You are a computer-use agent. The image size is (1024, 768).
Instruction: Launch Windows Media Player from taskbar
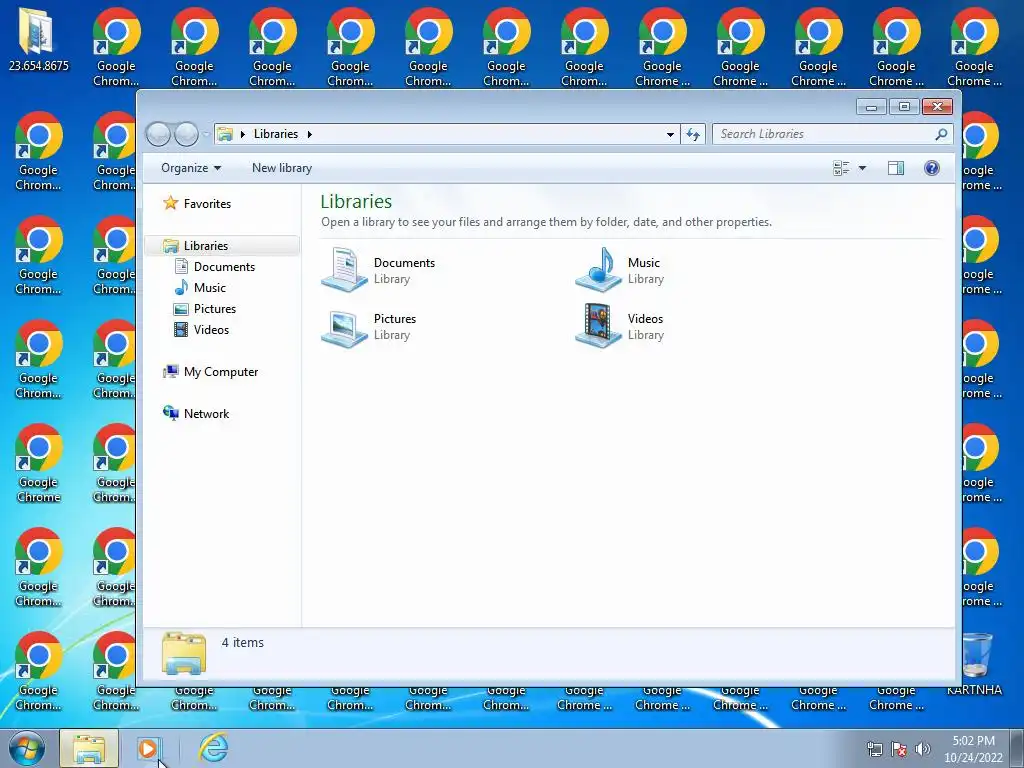[148, 748]
